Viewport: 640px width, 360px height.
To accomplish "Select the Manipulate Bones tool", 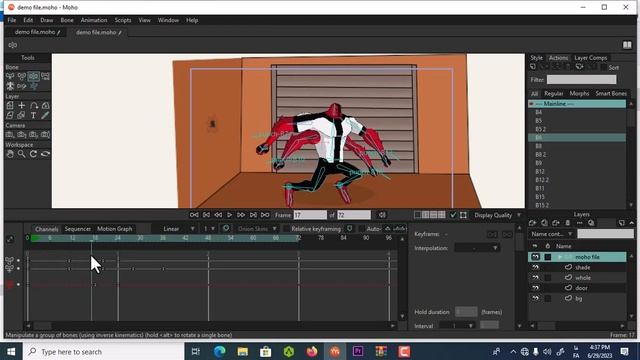I will pos(33,76).
